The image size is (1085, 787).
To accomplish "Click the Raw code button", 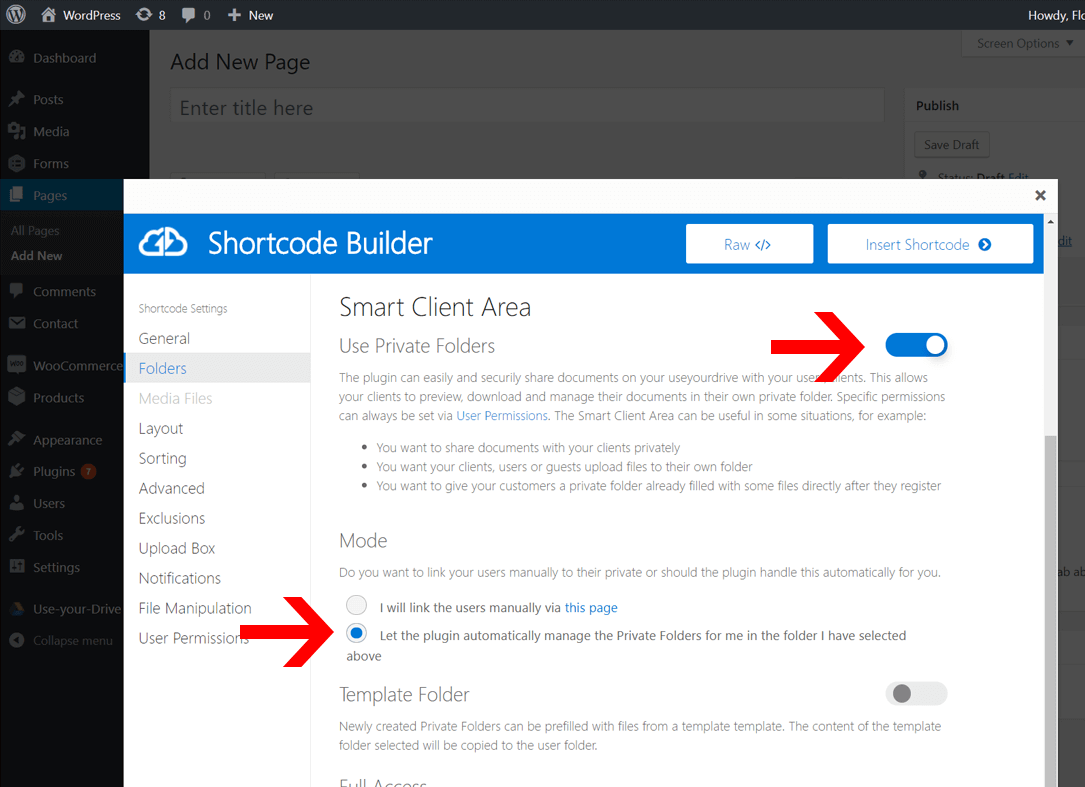I will pyautogui.click(x=749, y=244).
